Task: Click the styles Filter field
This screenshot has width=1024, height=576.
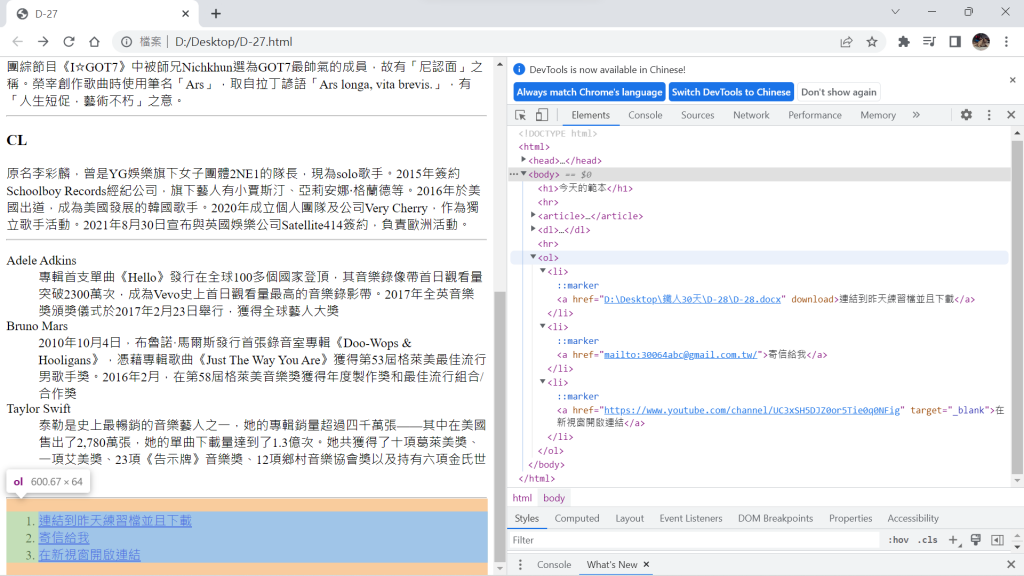Action: tap(695, 540)
